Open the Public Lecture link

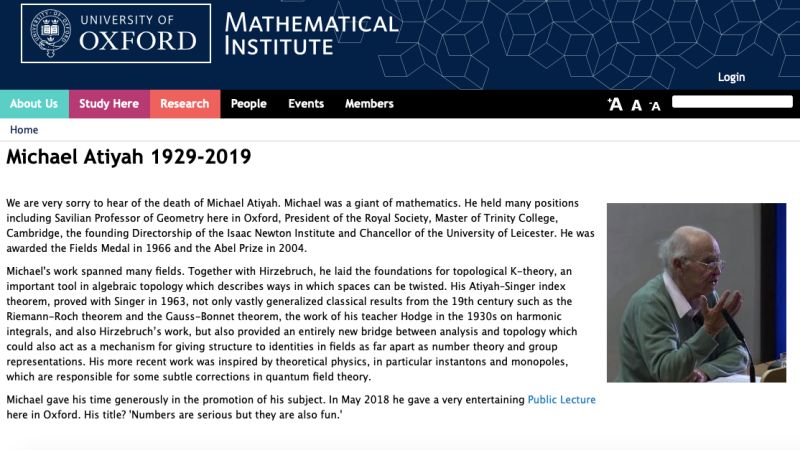click(x=561, y=400)
